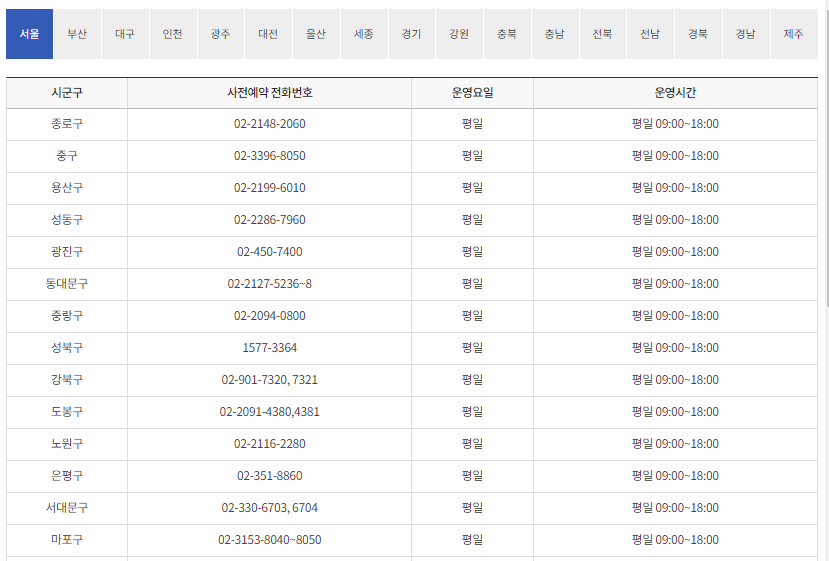Click phone number 02-2148-2060
This screenshot has width=829, height=561.
click(x=270, y=124)
